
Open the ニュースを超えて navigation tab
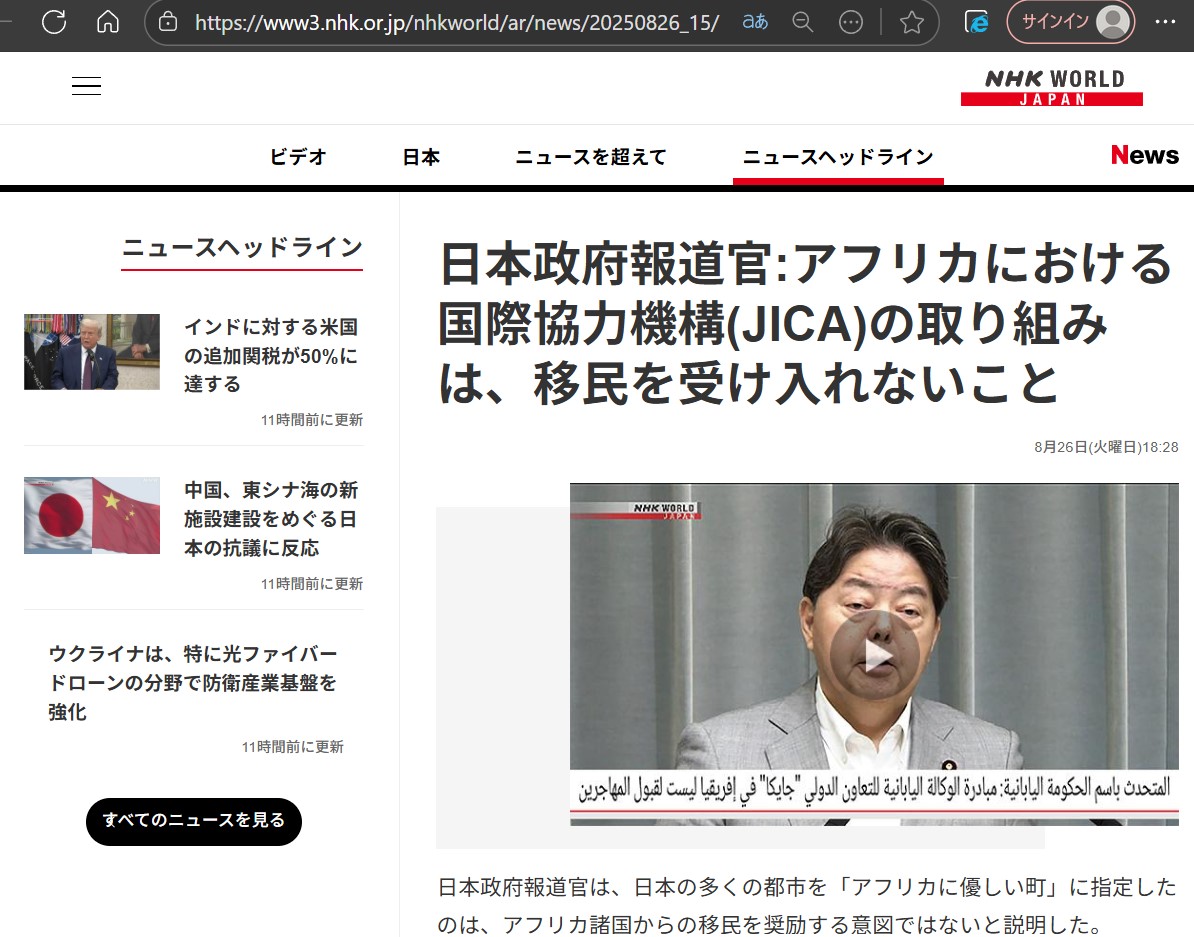click(x=591, y=157)
